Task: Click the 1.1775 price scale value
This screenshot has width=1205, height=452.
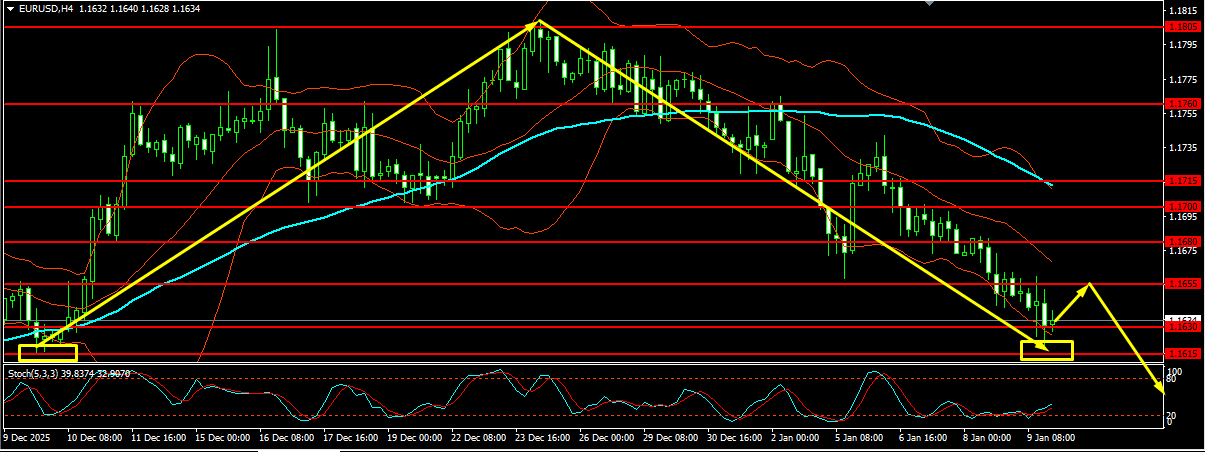Action: [1183, 80]
